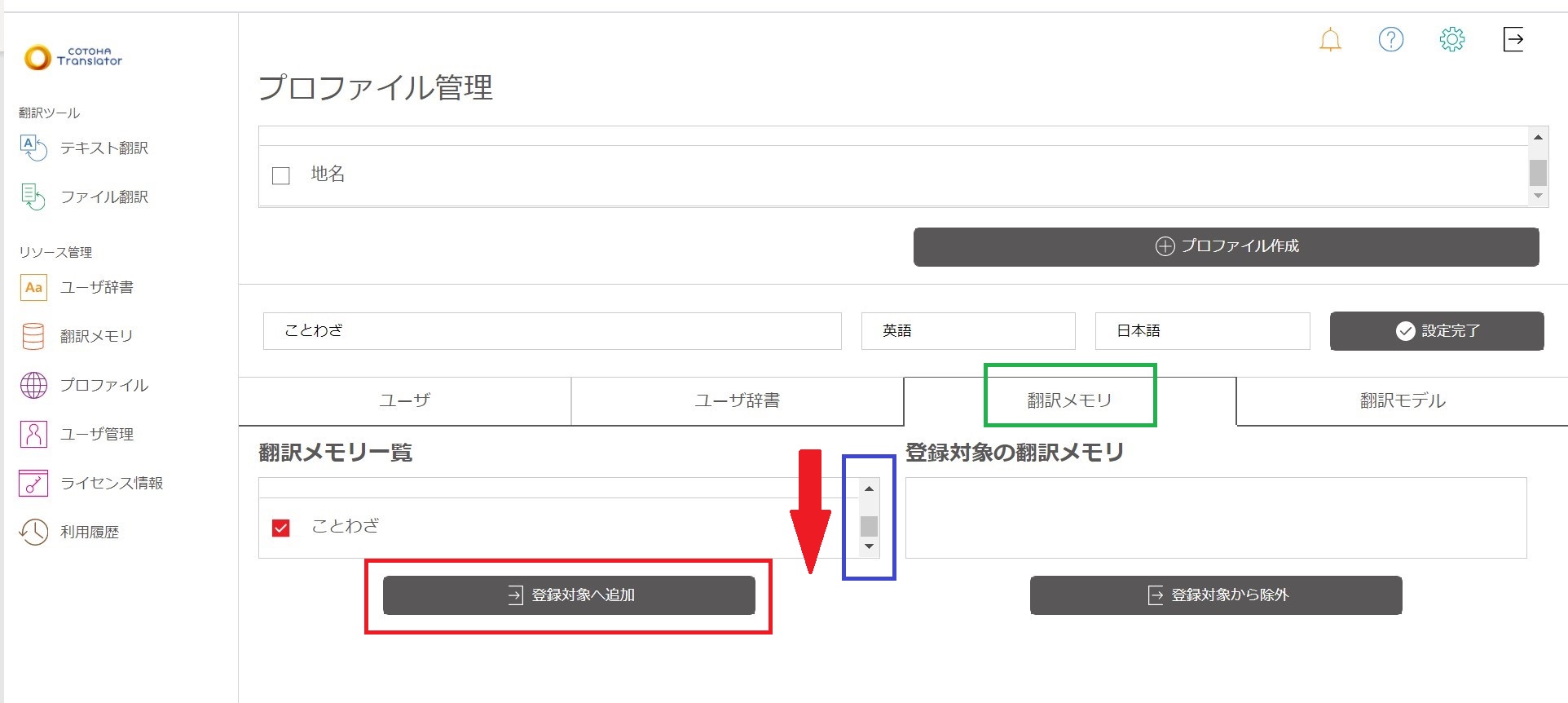Open テキスト翻訳 from sidebar
This screenshot has width=1568, height=703.
[104, 148]
